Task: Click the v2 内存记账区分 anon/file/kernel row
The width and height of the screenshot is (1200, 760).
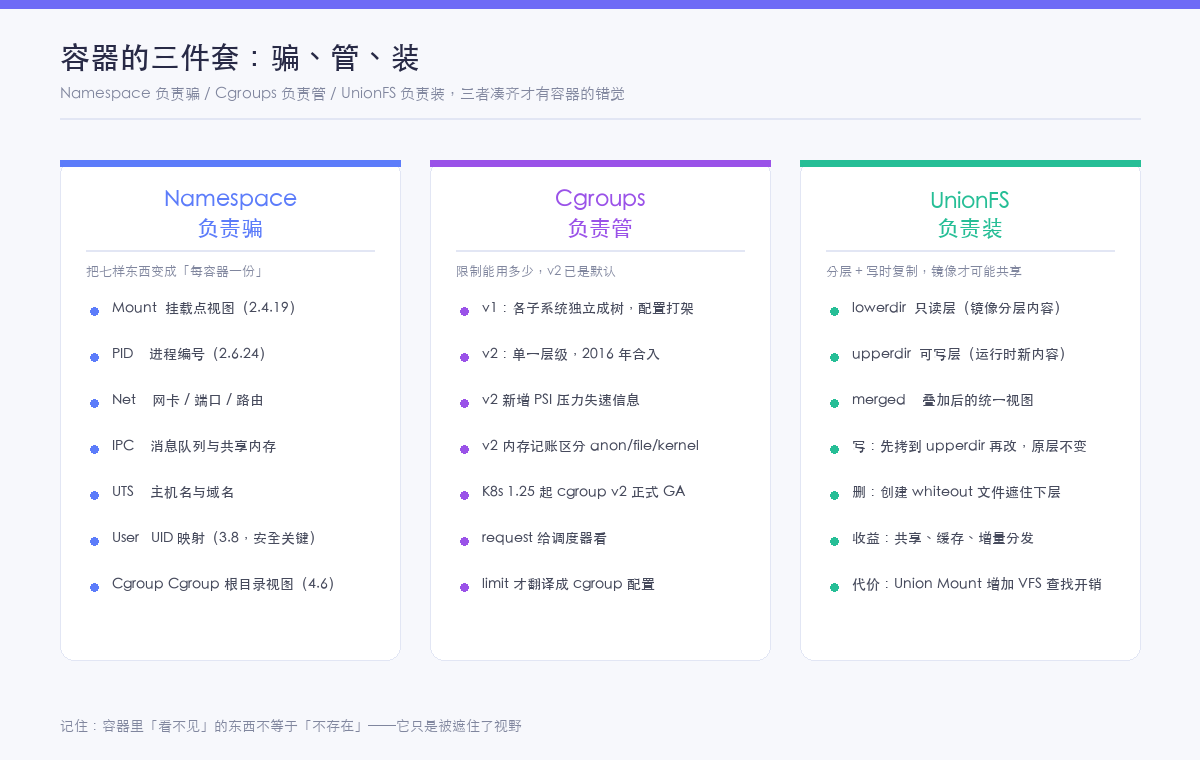Action: click(579, 446)
